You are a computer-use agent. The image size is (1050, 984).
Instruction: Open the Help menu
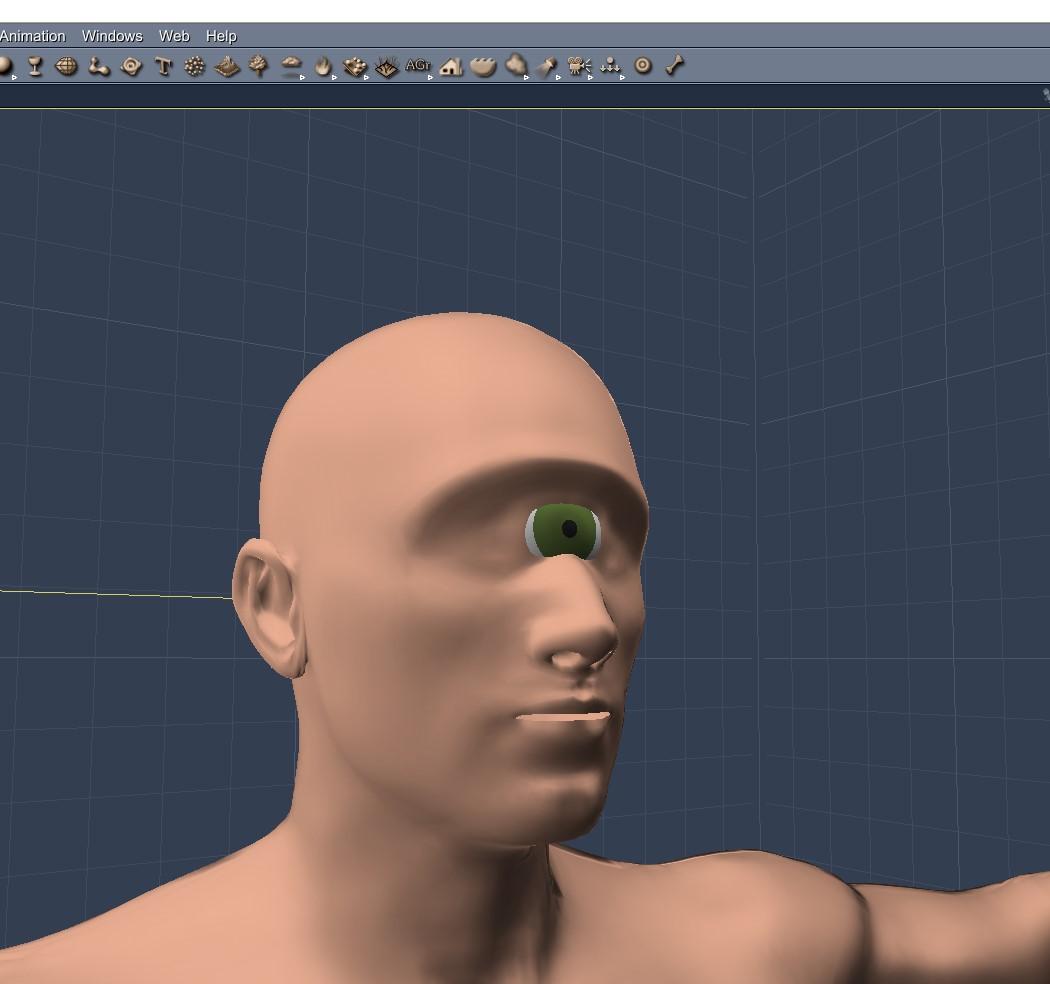221,36
